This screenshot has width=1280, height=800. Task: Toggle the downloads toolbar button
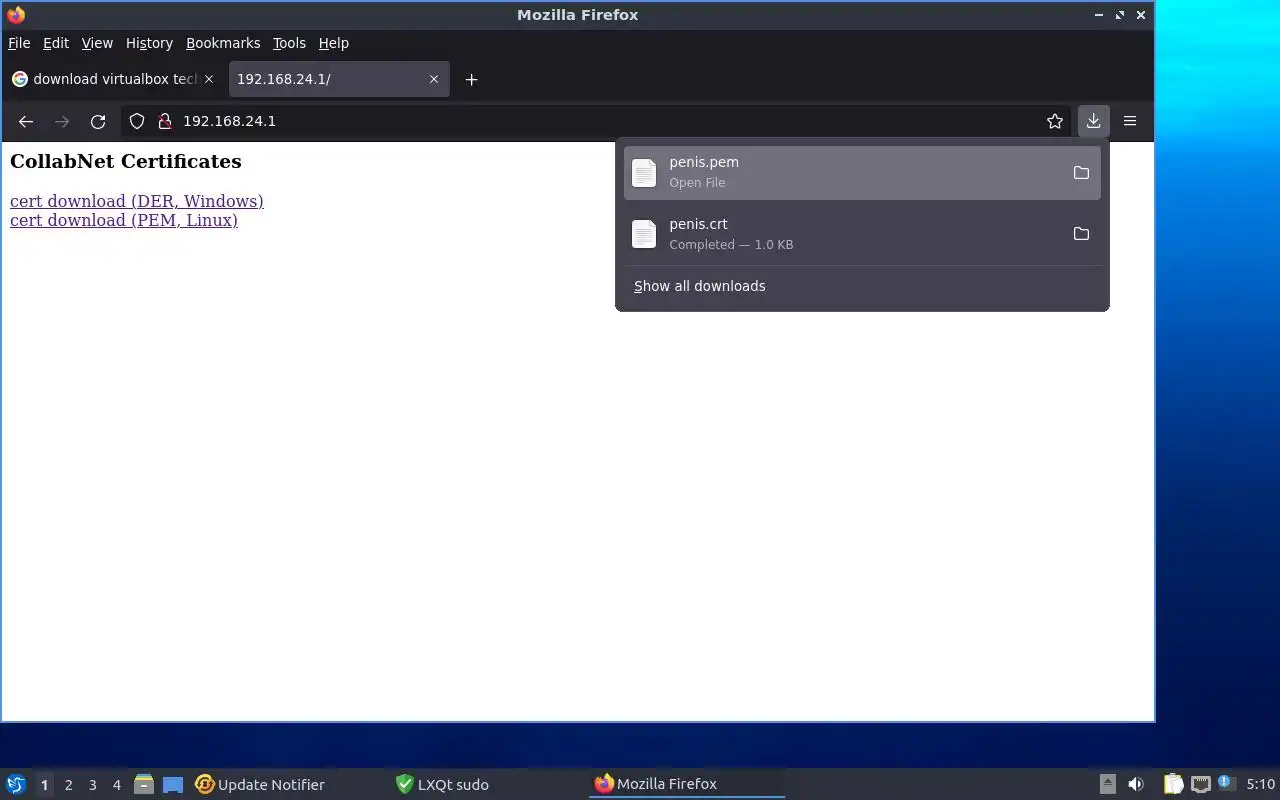click(x=1093, y=121)
